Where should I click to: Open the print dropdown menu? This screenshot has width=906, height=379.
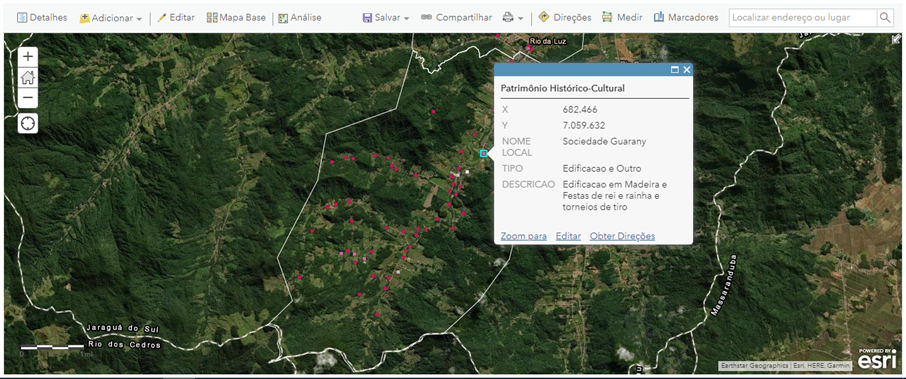coord(513,18)
